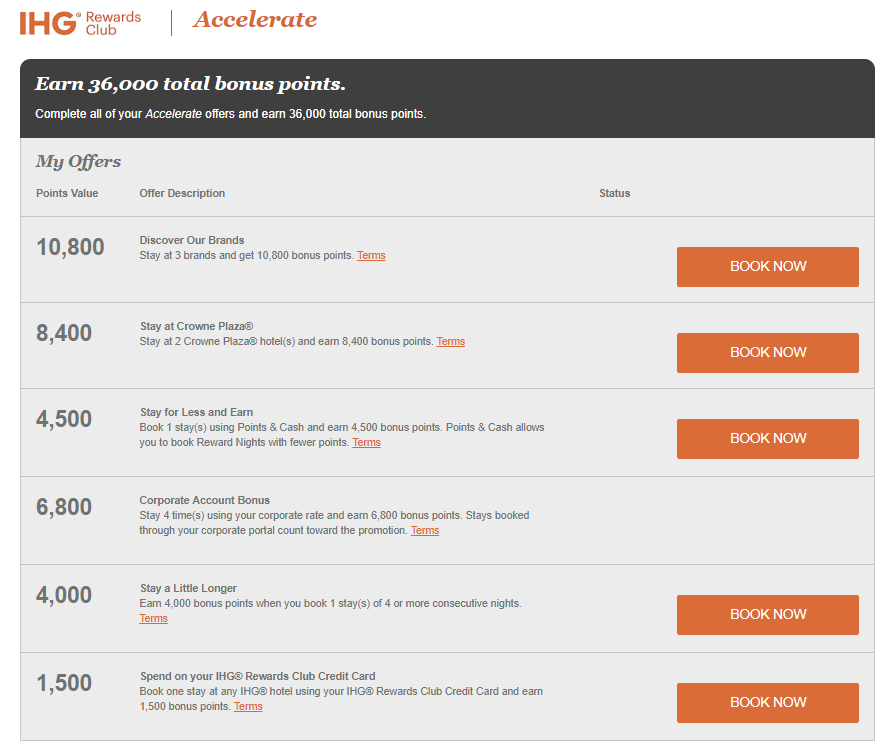
Task: Click the 'Discover Our Brands' offer title
Action: [192, 240]
